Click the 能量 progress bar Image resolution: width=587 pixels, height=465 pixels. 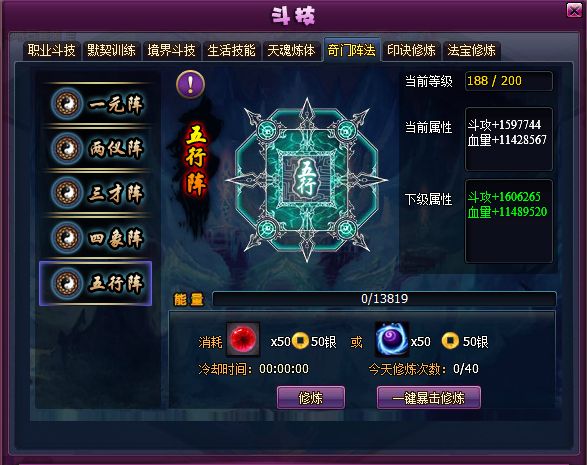click(x=384, y=299)
